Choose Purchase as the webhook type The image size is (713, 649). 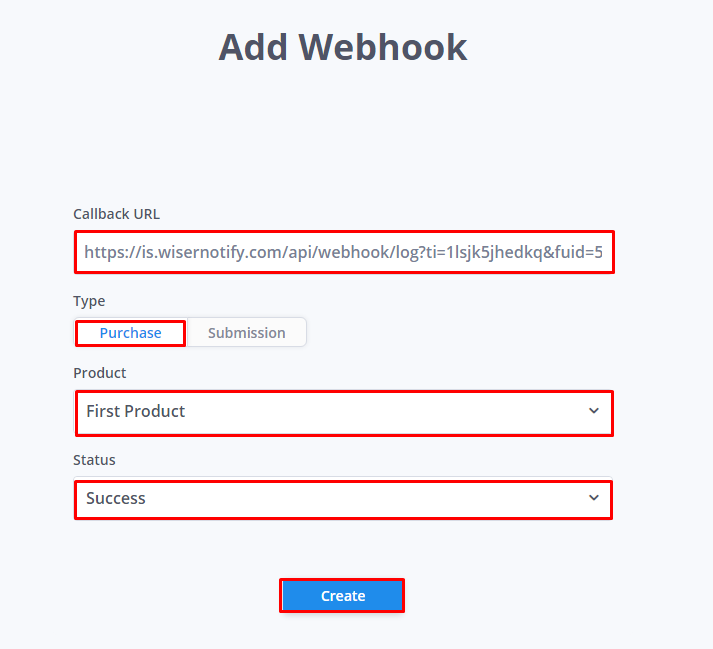pyautogui.click(x=131, y=333)
